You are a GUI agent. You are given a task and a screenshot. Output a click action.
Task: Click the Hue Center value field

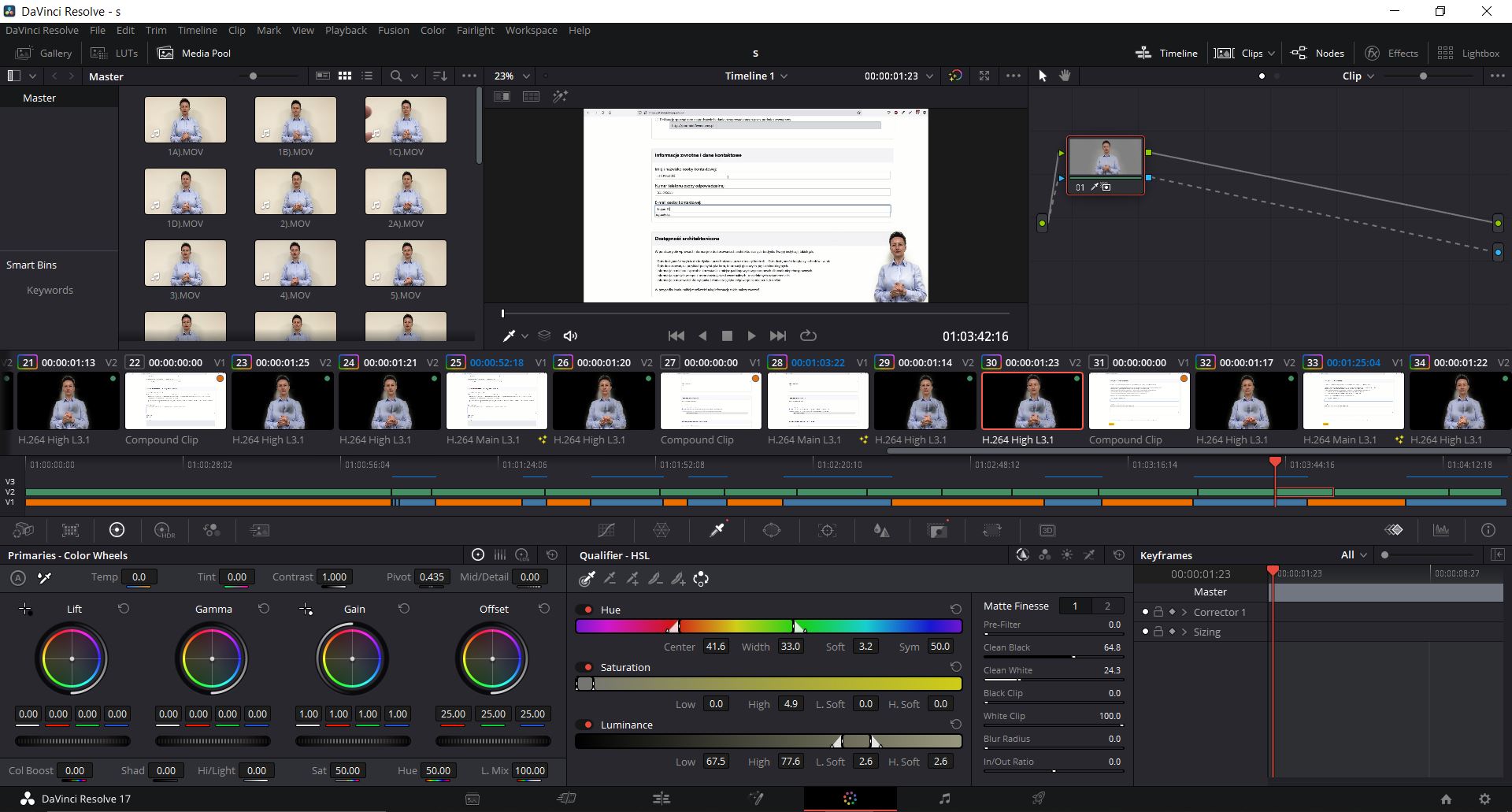pos(715,646)
